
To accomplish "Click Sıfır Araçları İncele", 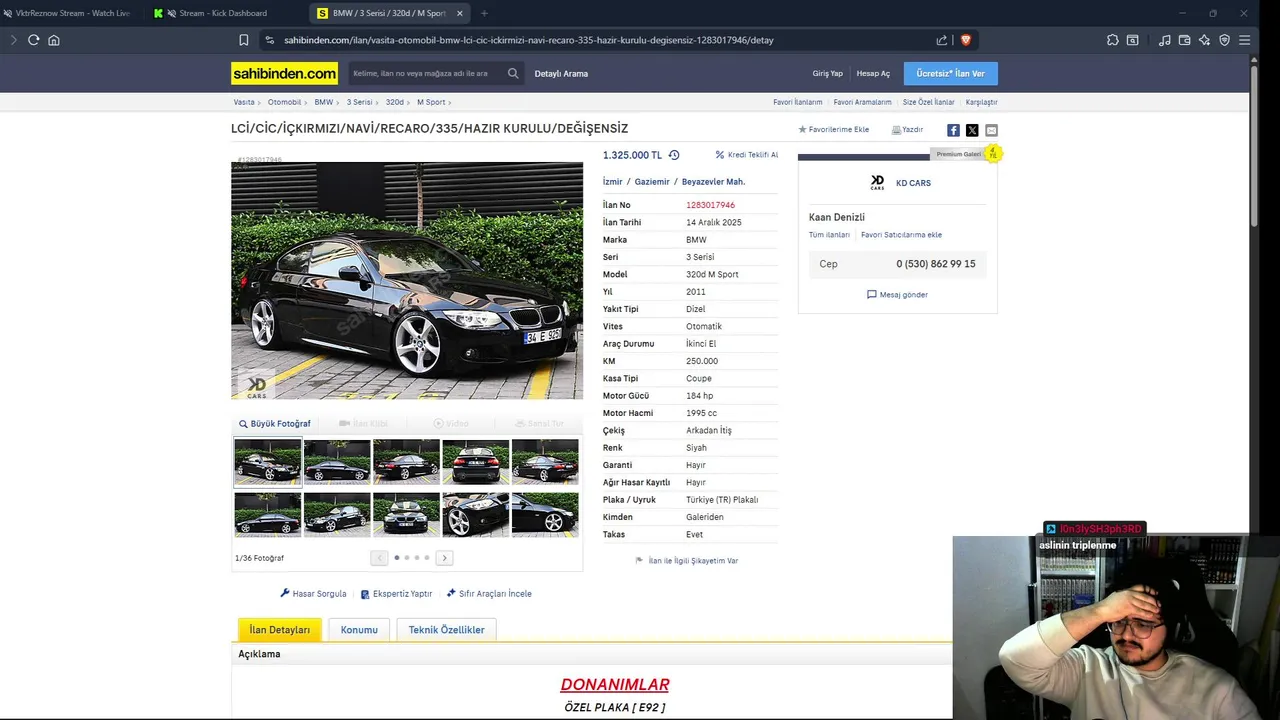I will point(489,594).
